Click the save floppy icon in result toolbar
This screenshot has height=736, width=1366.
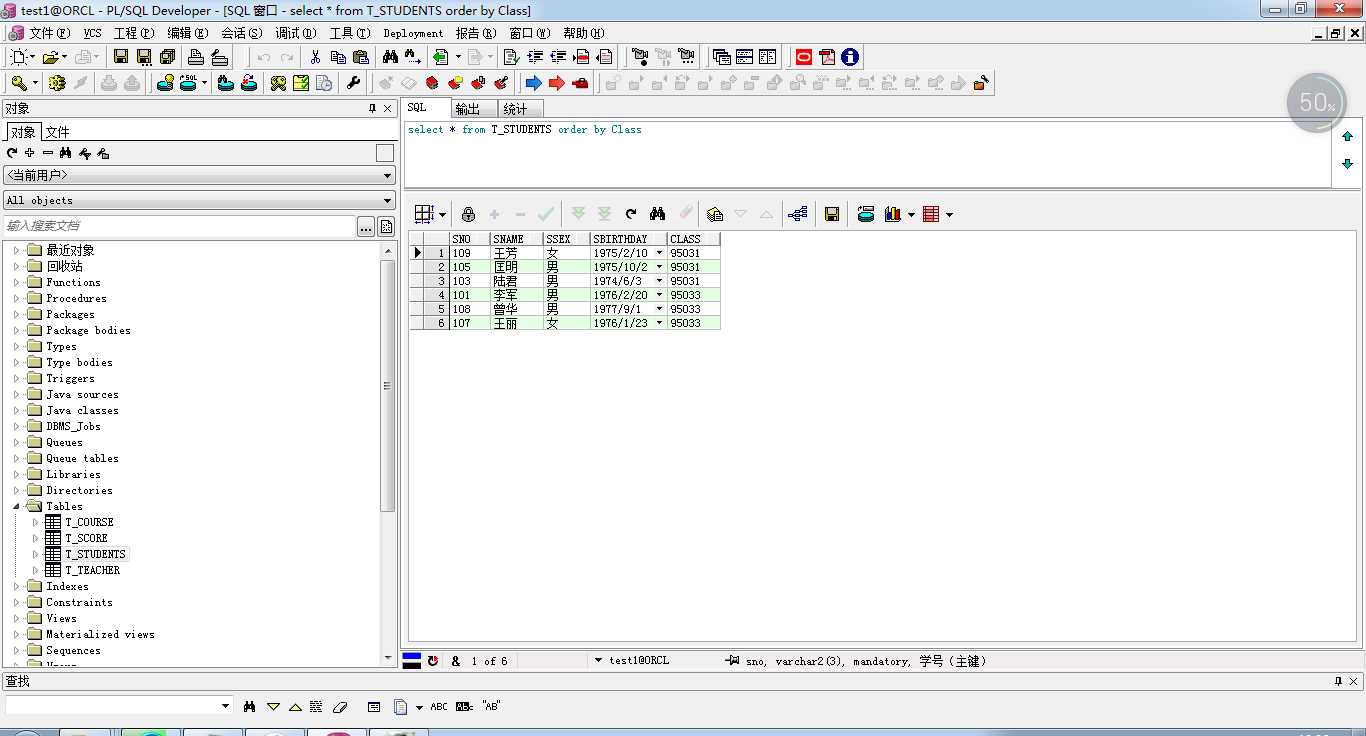tap(831, 214)
